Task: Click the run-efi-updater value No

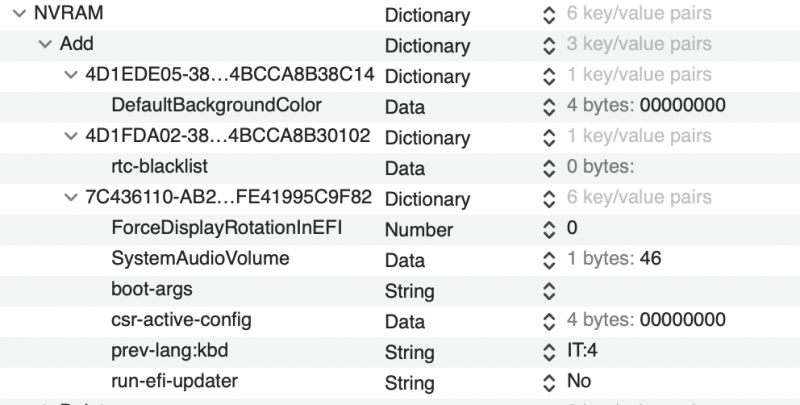Action: pyautogui.click(x=579, y=382)
